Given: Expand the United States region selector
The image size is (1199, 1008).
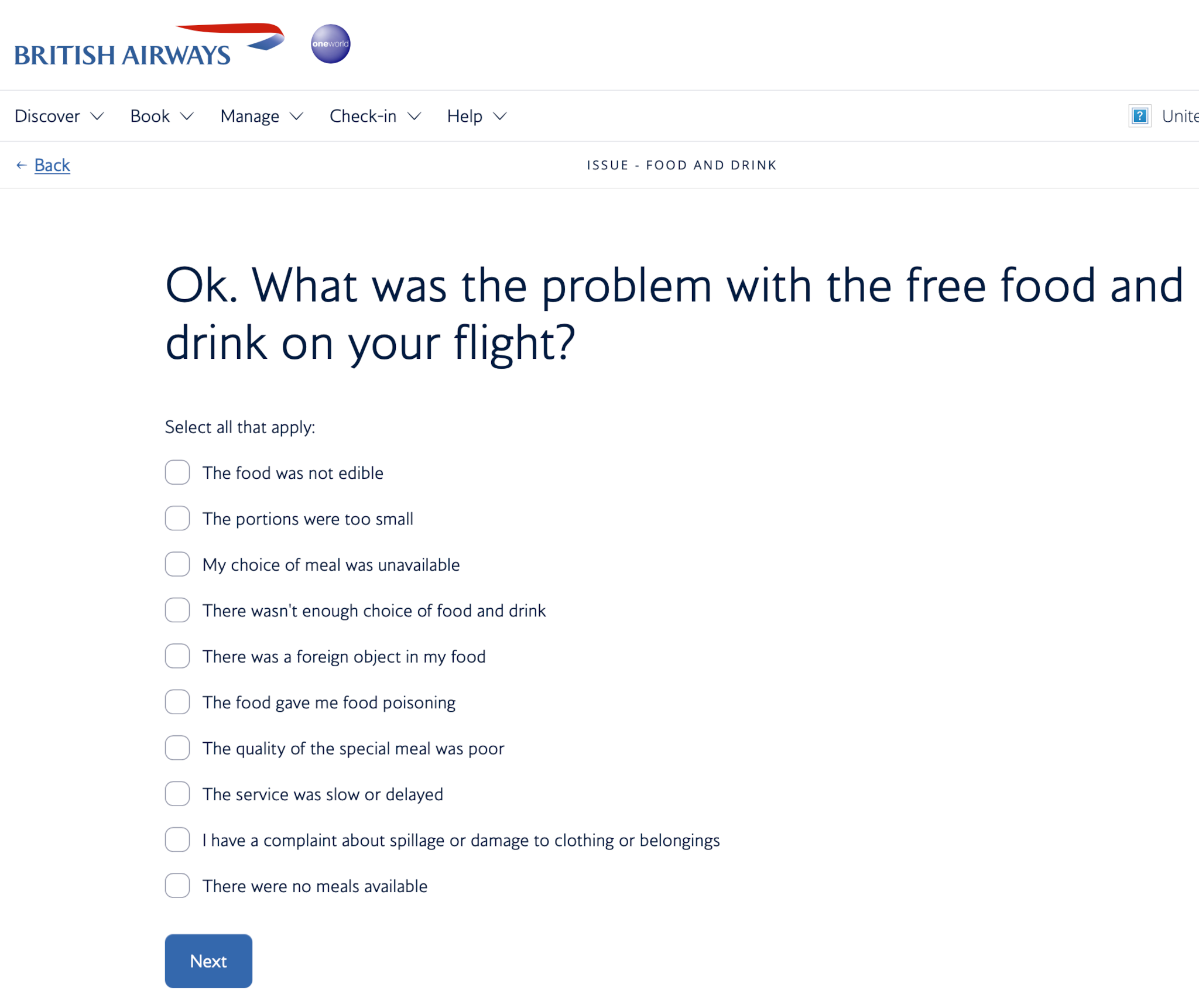Looking at the screenshot, I should click(x=1180, y=116).
